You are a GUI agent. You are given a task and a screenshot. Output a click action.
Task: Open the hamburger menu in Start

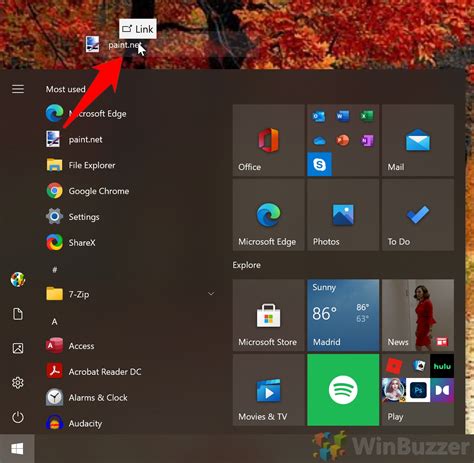[x=18, y=89]
